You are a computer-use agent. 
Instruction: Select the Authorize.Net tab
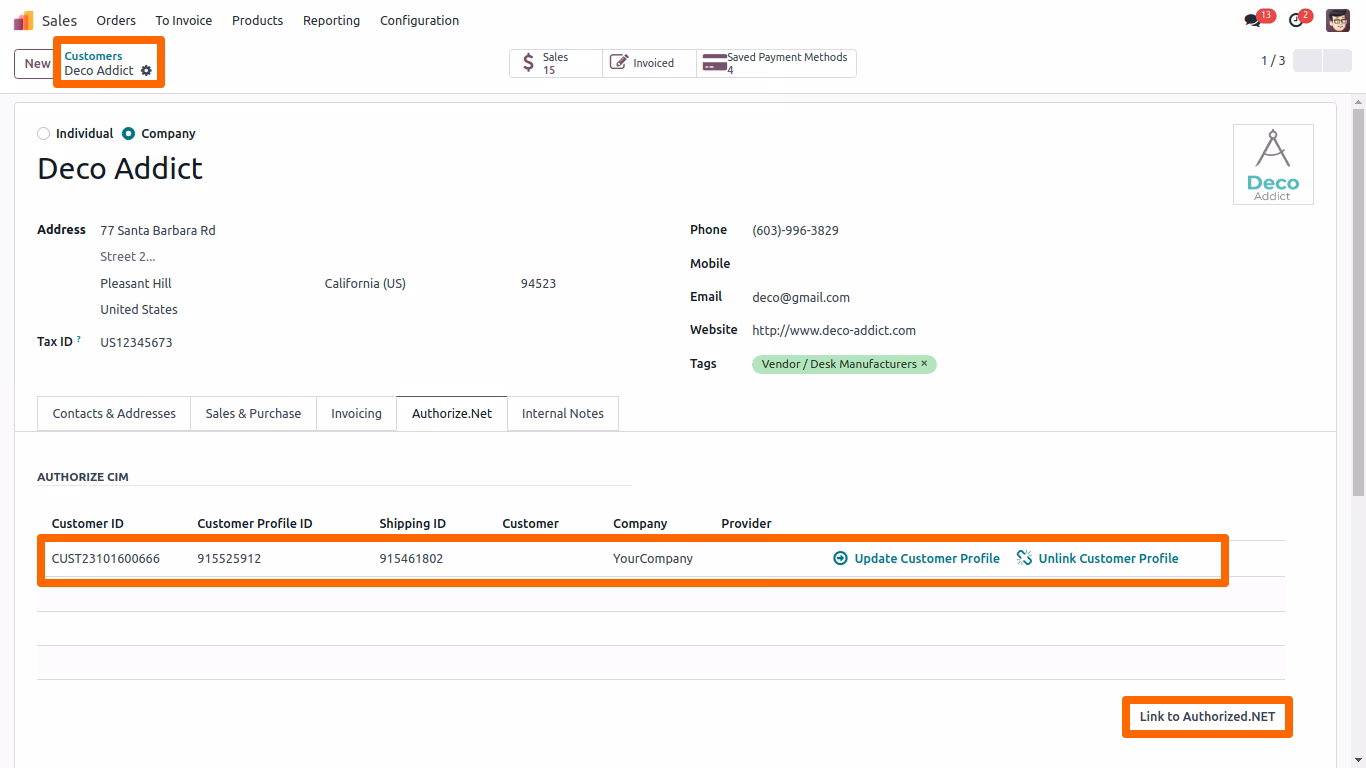(x=452, y=414)
